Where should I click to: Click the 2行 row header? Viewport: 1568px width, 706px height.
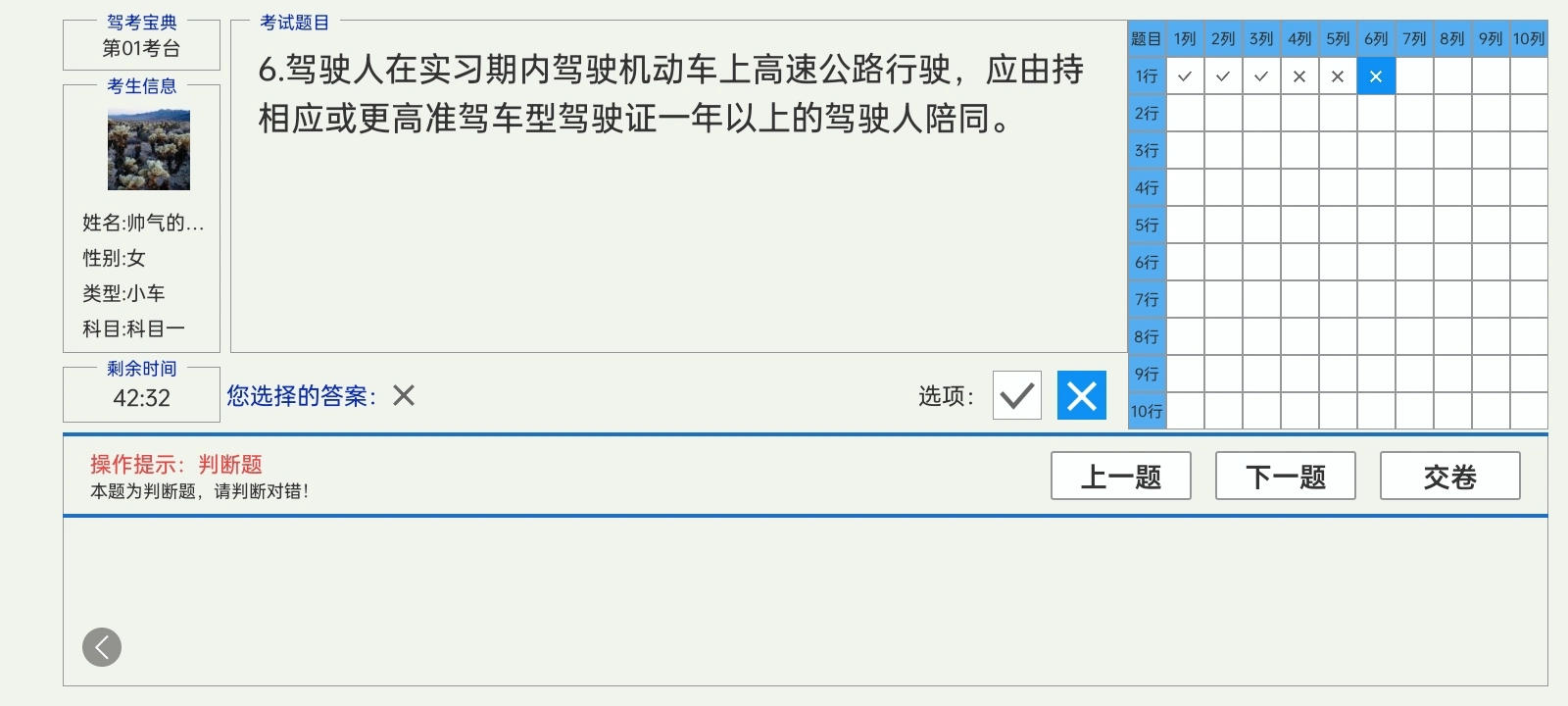click(x=1147, y=113)
